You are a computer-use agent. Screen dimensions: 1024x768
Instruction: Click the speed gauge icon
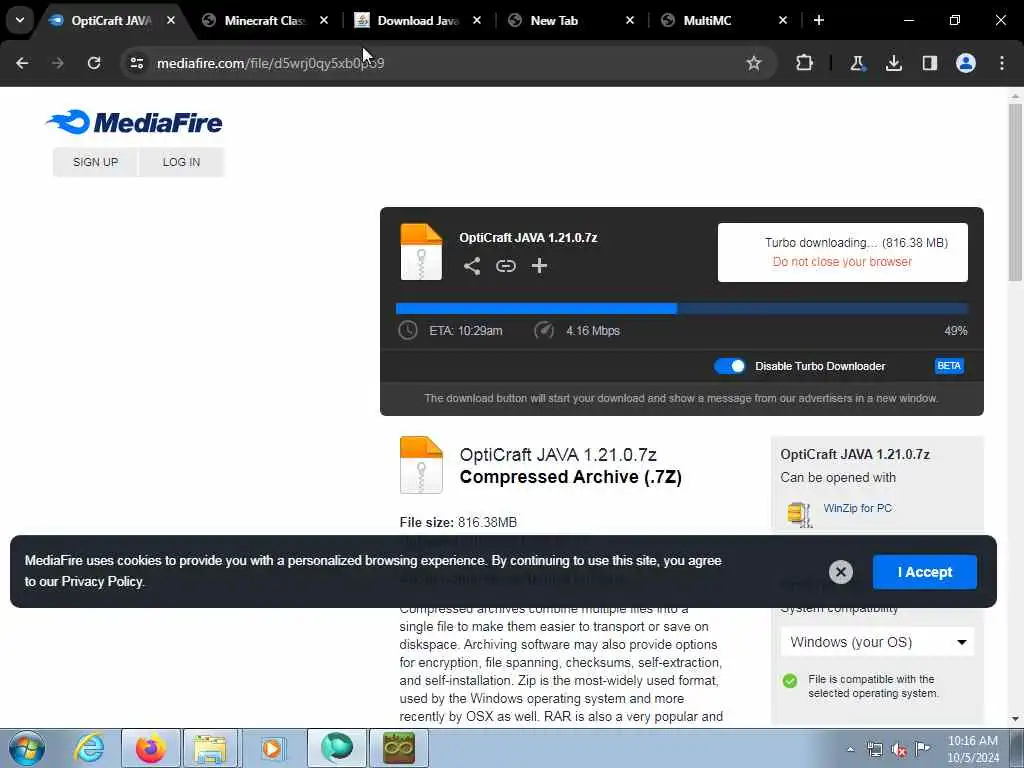[543, 330]
